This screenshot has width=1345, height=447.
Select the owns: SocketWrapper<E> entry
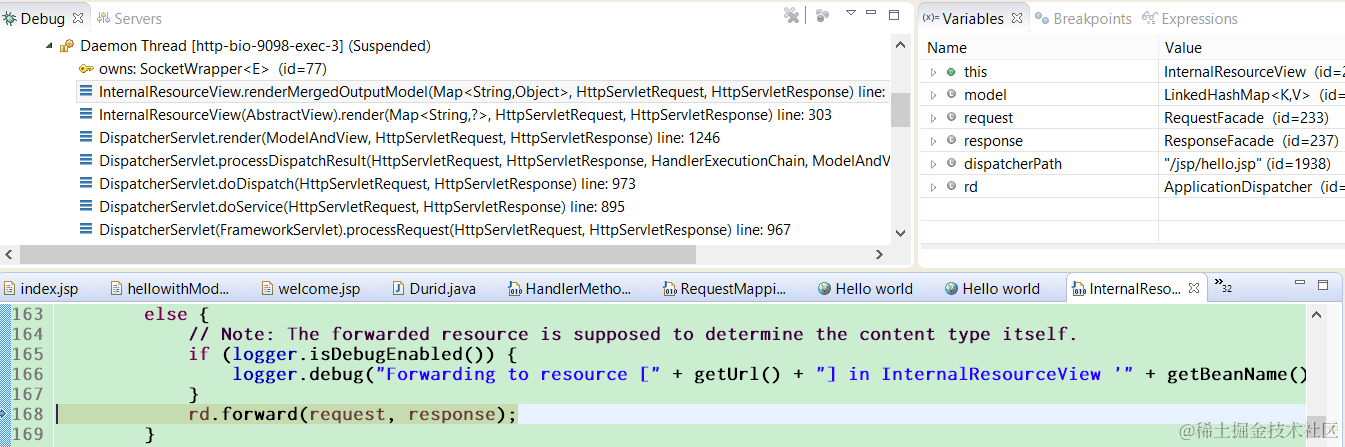point(212,69)
